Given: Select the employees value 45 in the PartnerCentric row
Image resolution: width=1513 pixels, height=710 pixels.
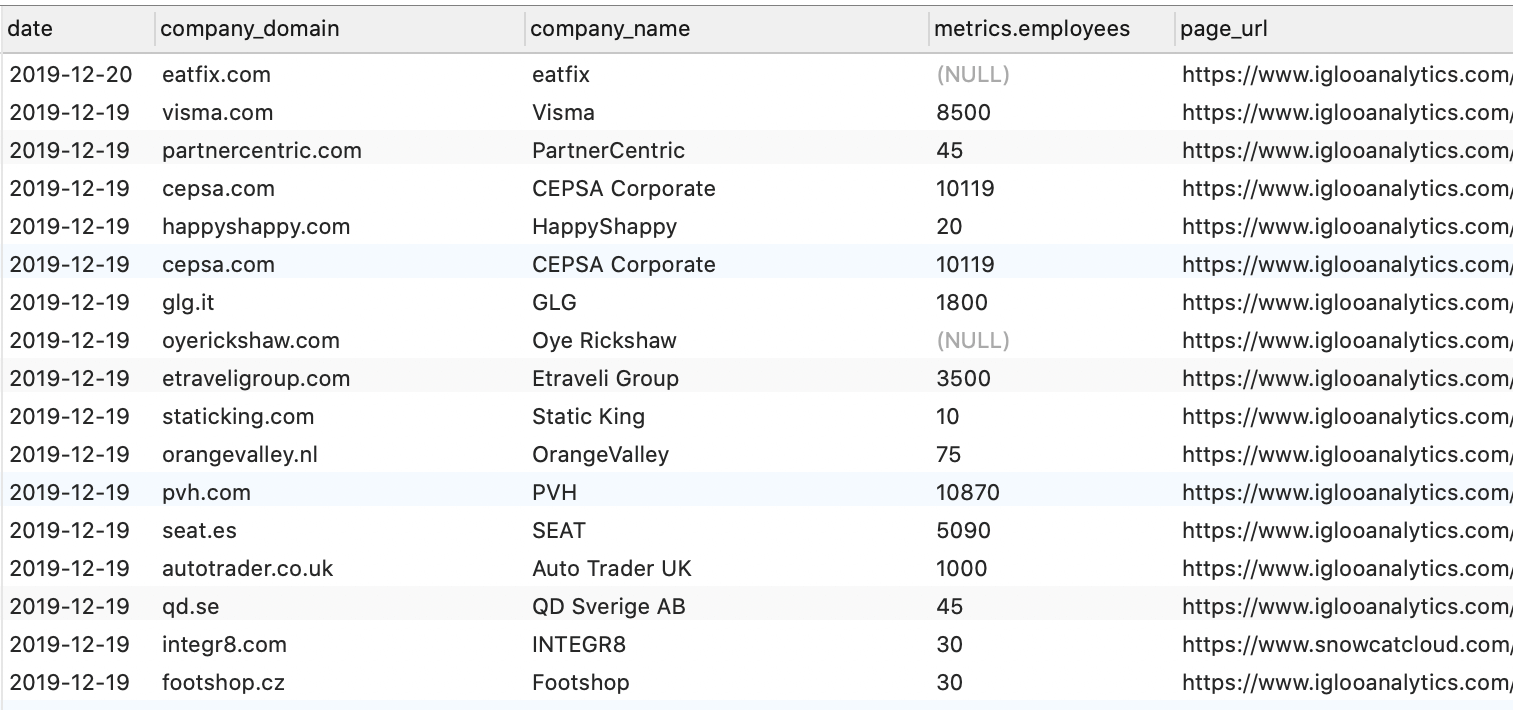Looking at the screenshot, I should 949,151.
